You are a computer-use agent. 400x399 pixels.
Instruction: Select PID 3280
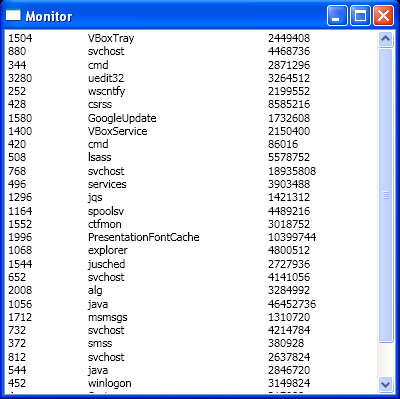coord(20,78)
